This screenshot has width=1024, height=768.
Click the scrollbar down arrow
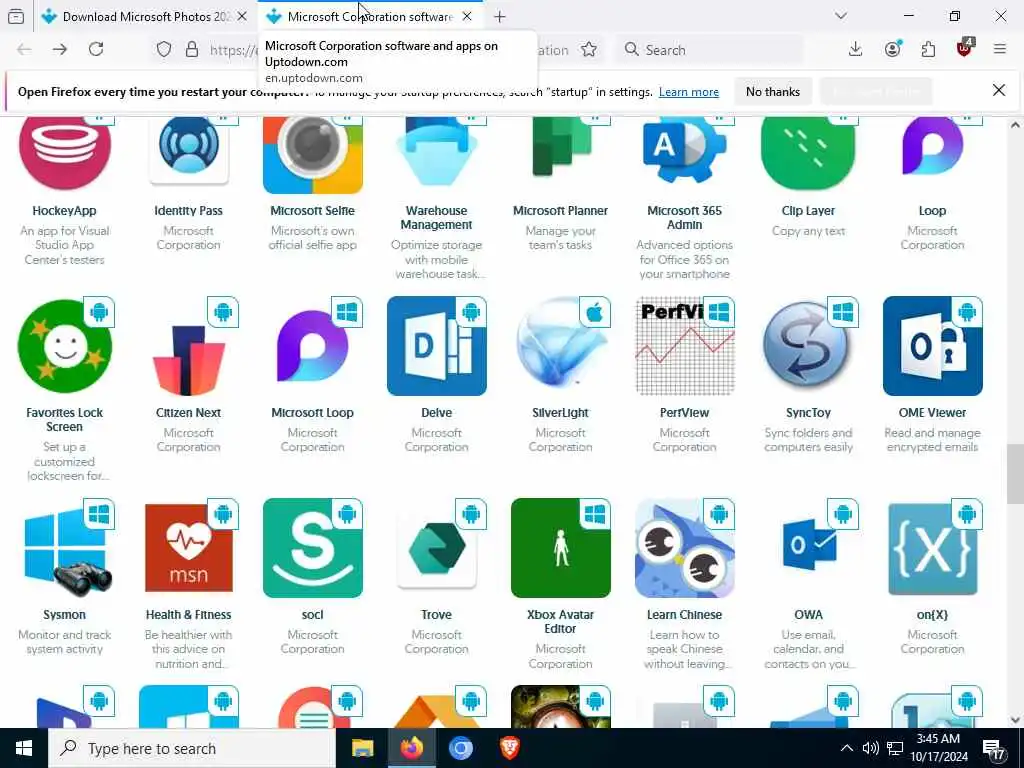click(x=1015, y=720)
